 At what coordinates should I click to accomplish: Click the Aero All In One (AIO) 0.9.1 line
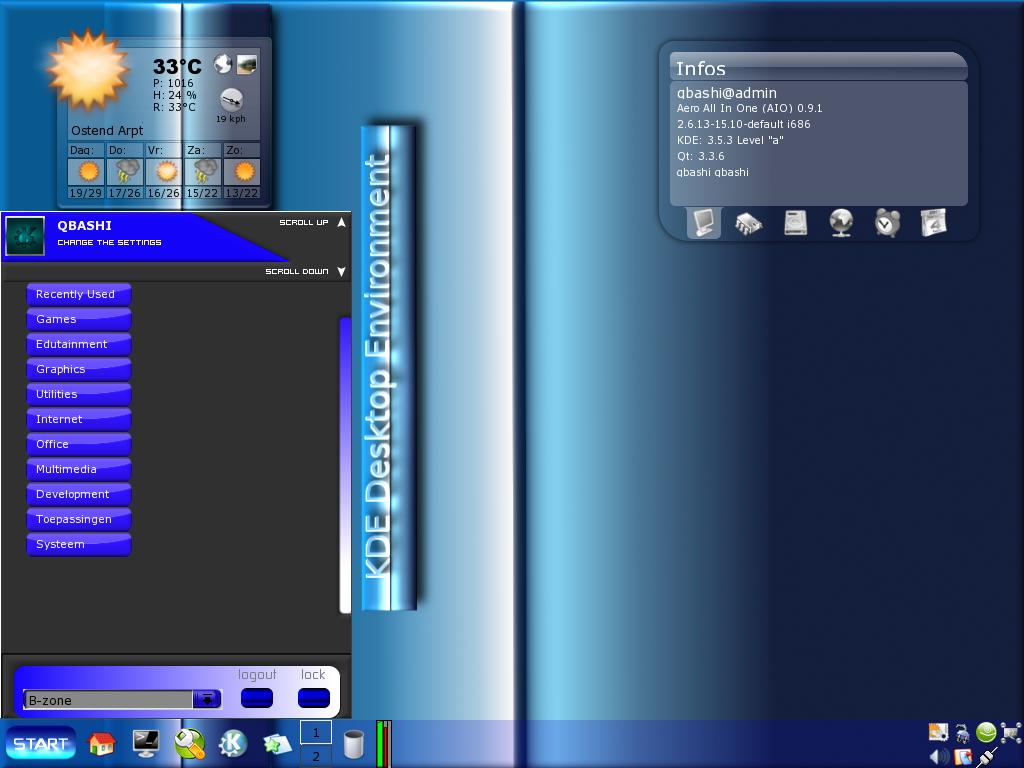point(749,108)
